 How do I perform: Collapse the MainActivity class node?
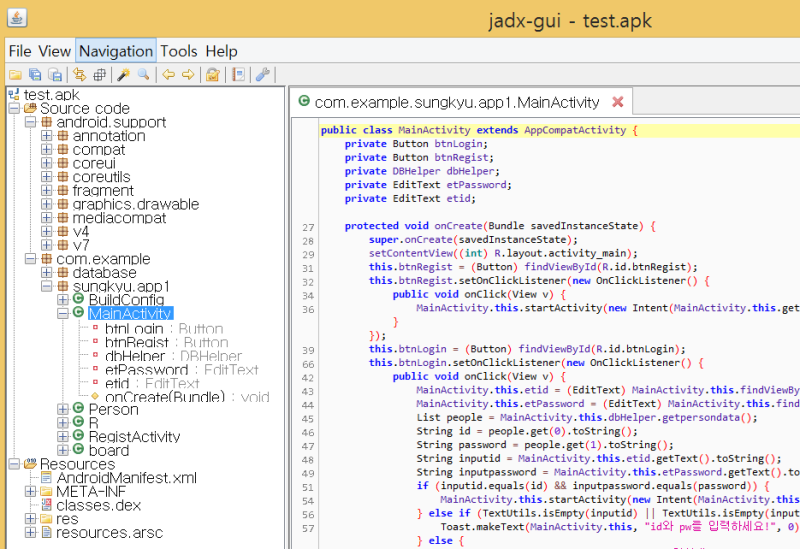pyautogui.click(x=63, y=313)
